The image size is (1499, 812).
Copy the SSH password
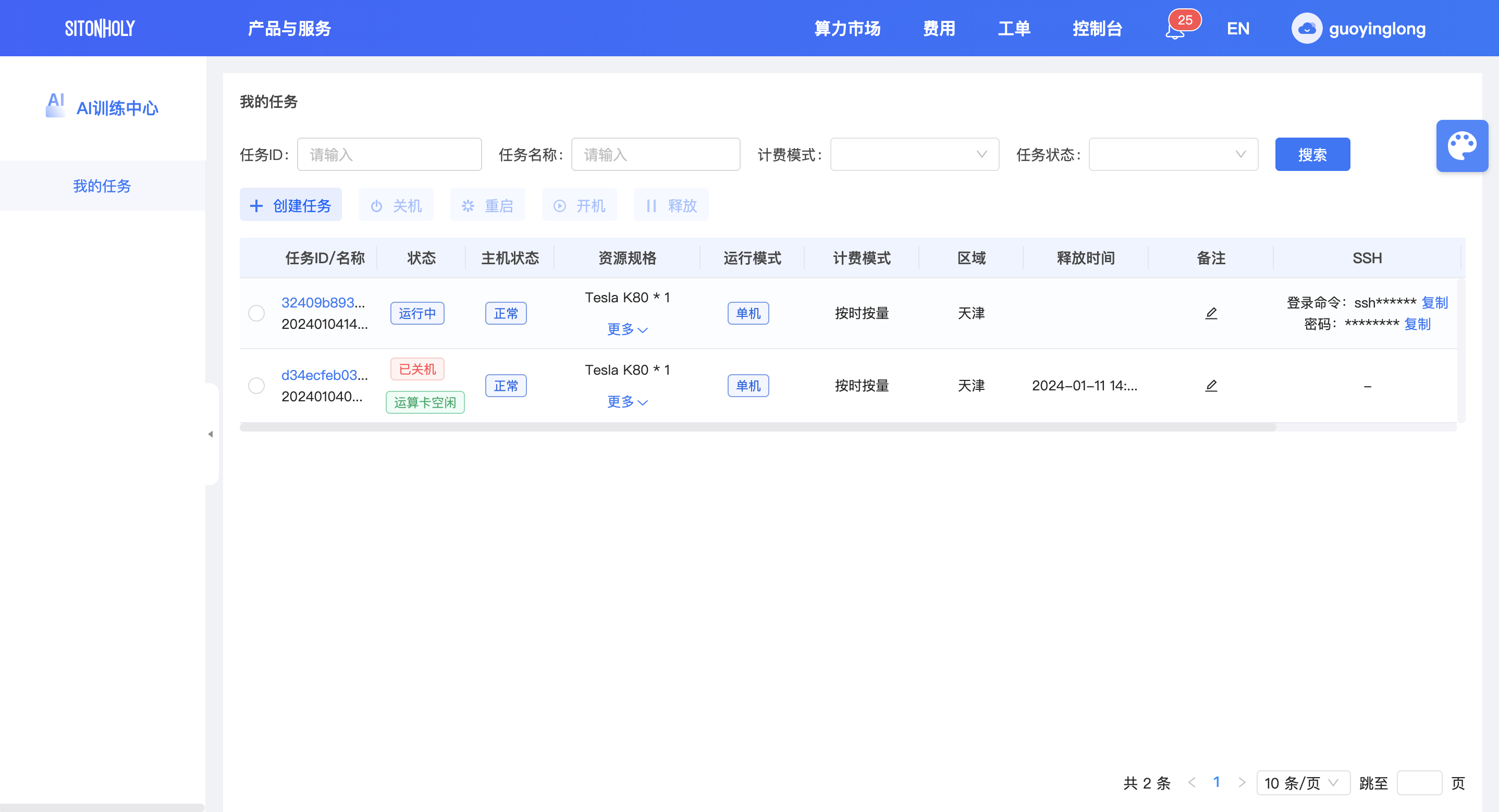point(1417,324)
